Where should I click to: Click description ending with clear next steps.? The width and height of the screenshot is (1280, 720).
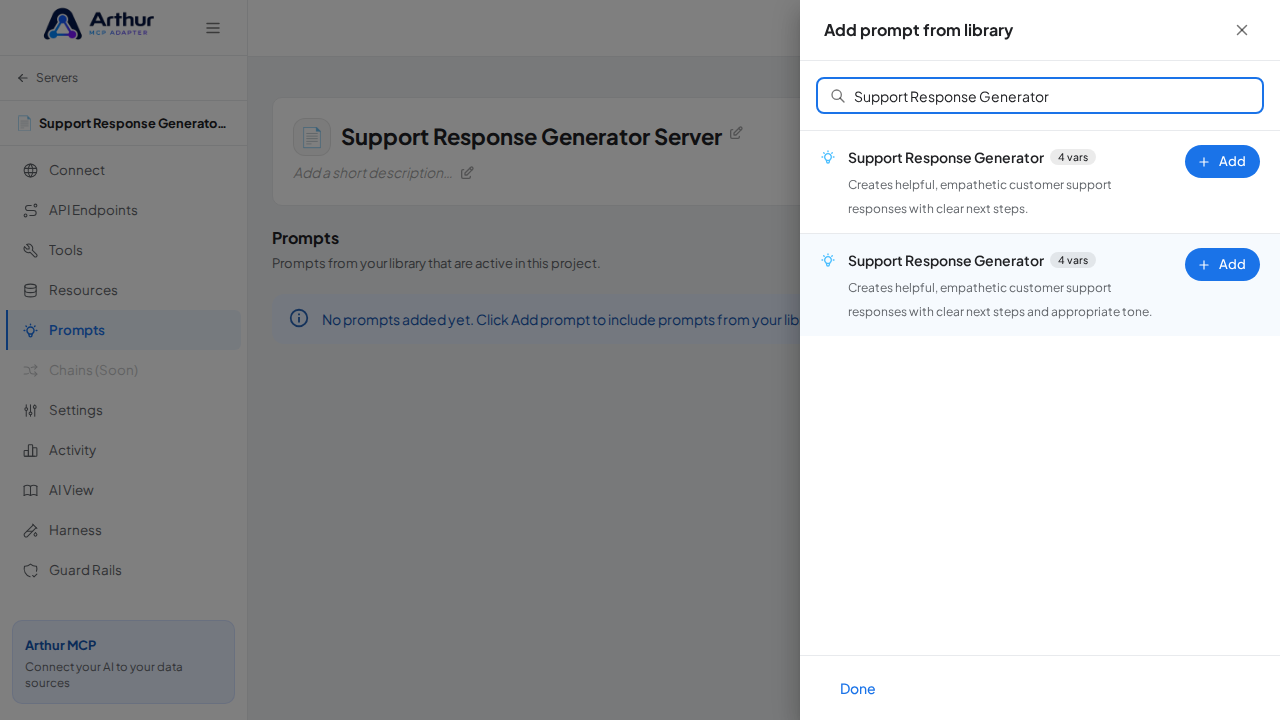[980, 197]
